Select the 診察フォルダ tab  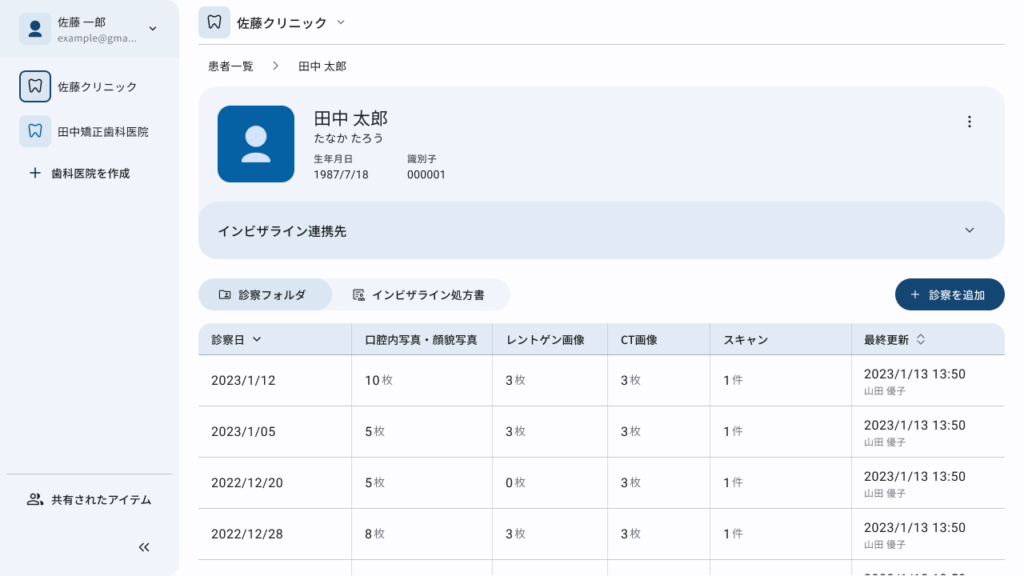coord(264,294)
